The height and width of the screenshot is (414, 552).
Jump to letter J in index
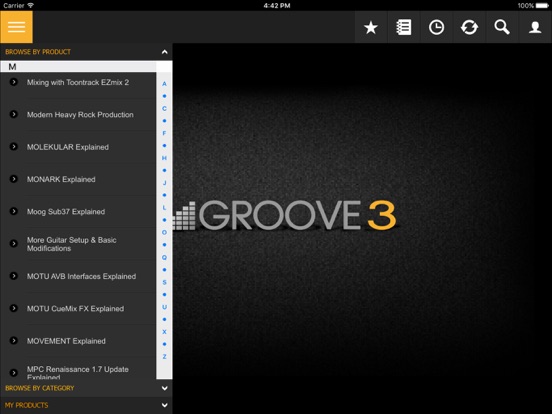tap(164, 183)
